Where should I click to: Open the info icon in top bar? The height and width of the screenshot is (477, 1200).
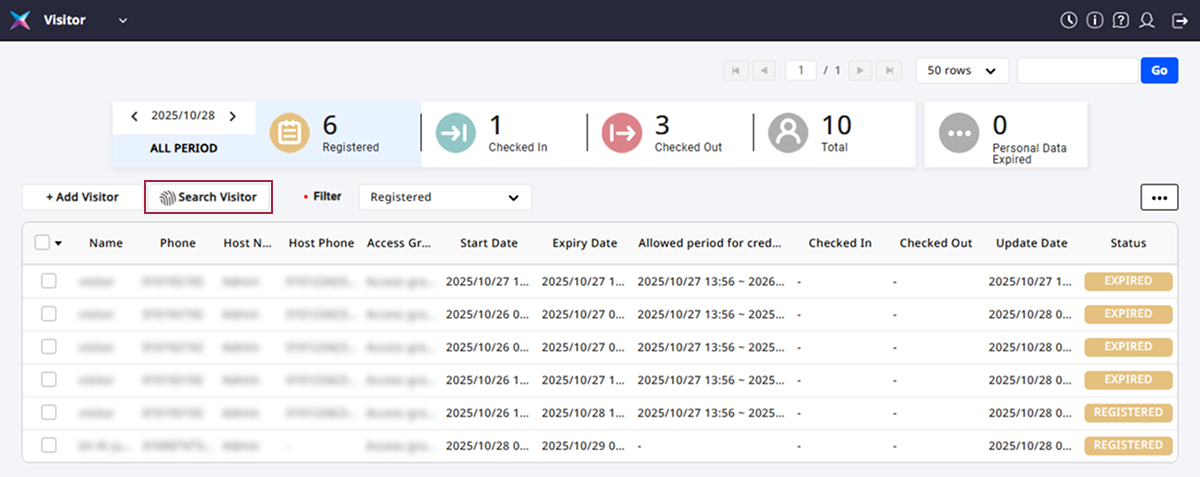click(x=1095, y=20)
